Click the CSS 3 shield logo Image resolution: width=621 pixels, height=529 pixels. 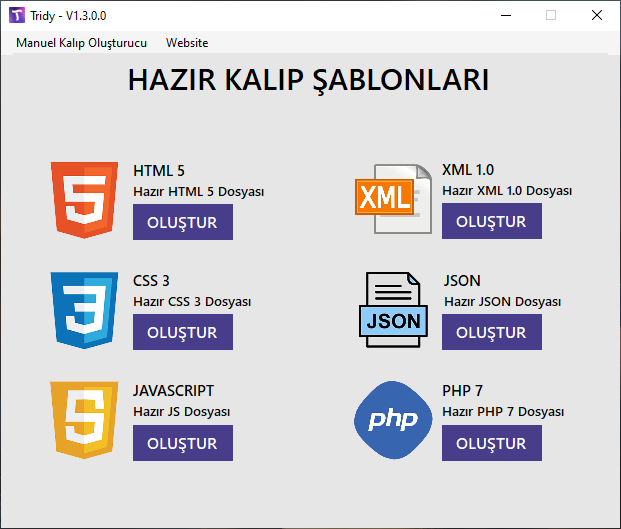click(84, 310)
